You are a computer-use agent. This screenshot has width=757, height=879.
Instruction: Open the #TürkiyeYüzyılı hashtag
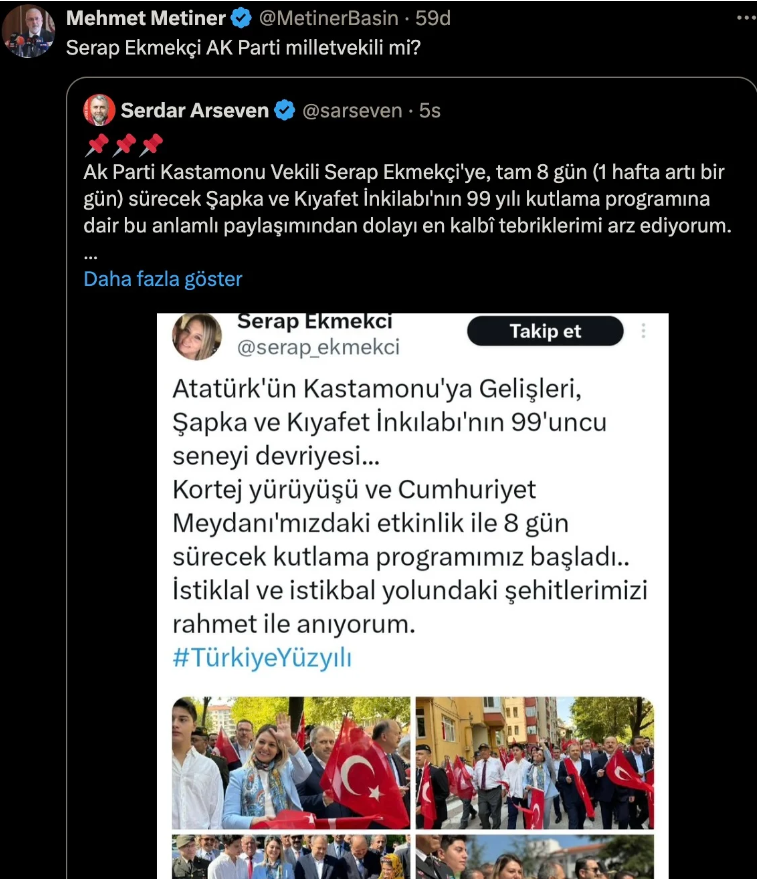[262, 657]
